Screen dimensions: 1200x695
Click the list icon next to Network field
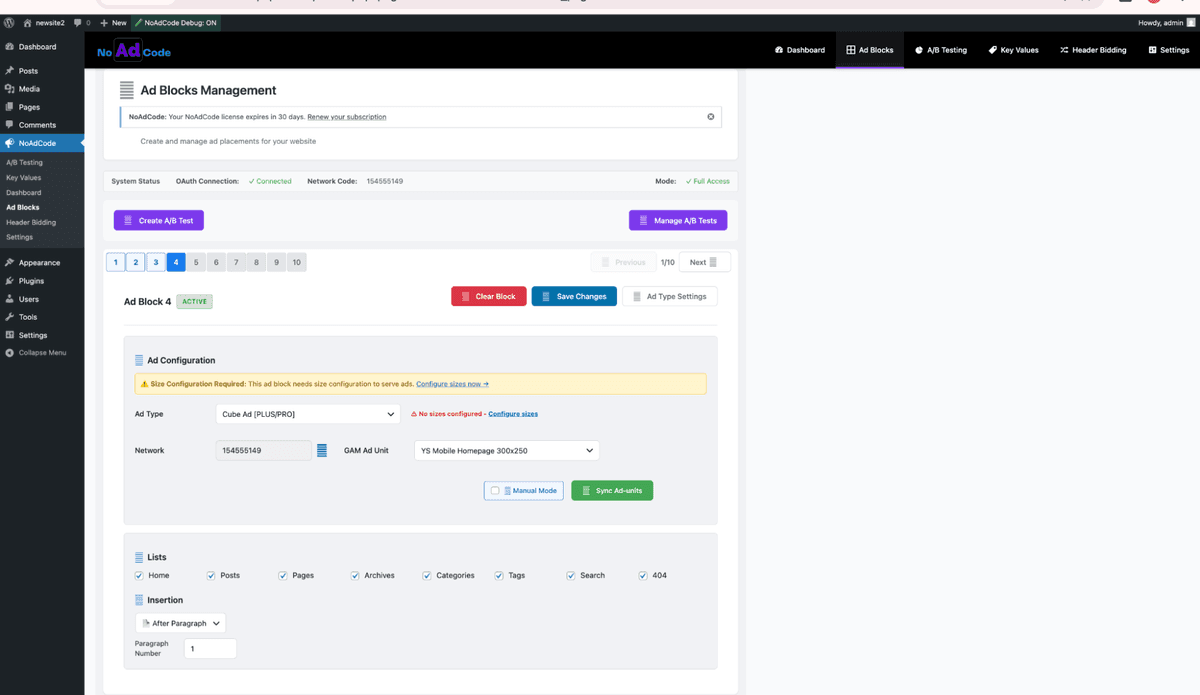[x=323, y=450]
